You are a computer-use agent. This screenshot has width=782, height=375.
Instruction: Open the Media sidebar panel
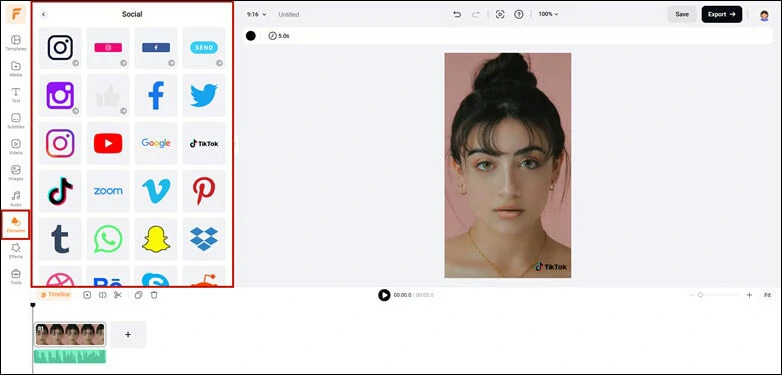pos(15,68)
